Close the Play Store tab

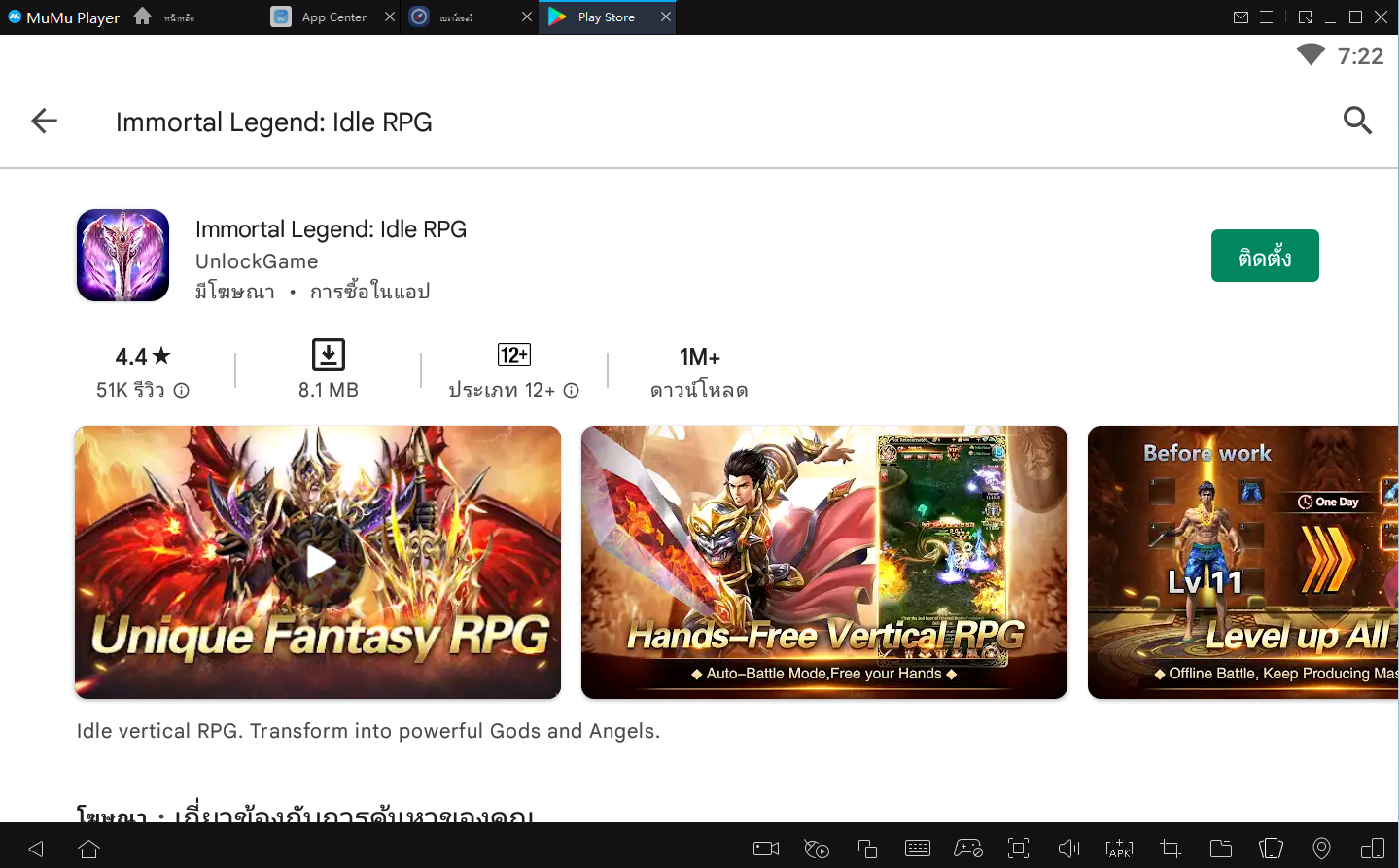(666, 17)
